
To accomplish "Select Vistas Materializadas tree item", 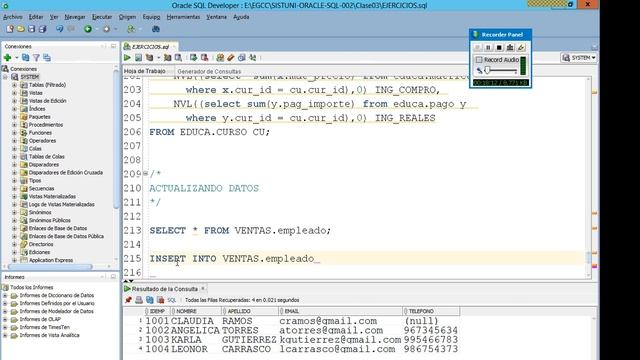I will [x=52, y=196].
